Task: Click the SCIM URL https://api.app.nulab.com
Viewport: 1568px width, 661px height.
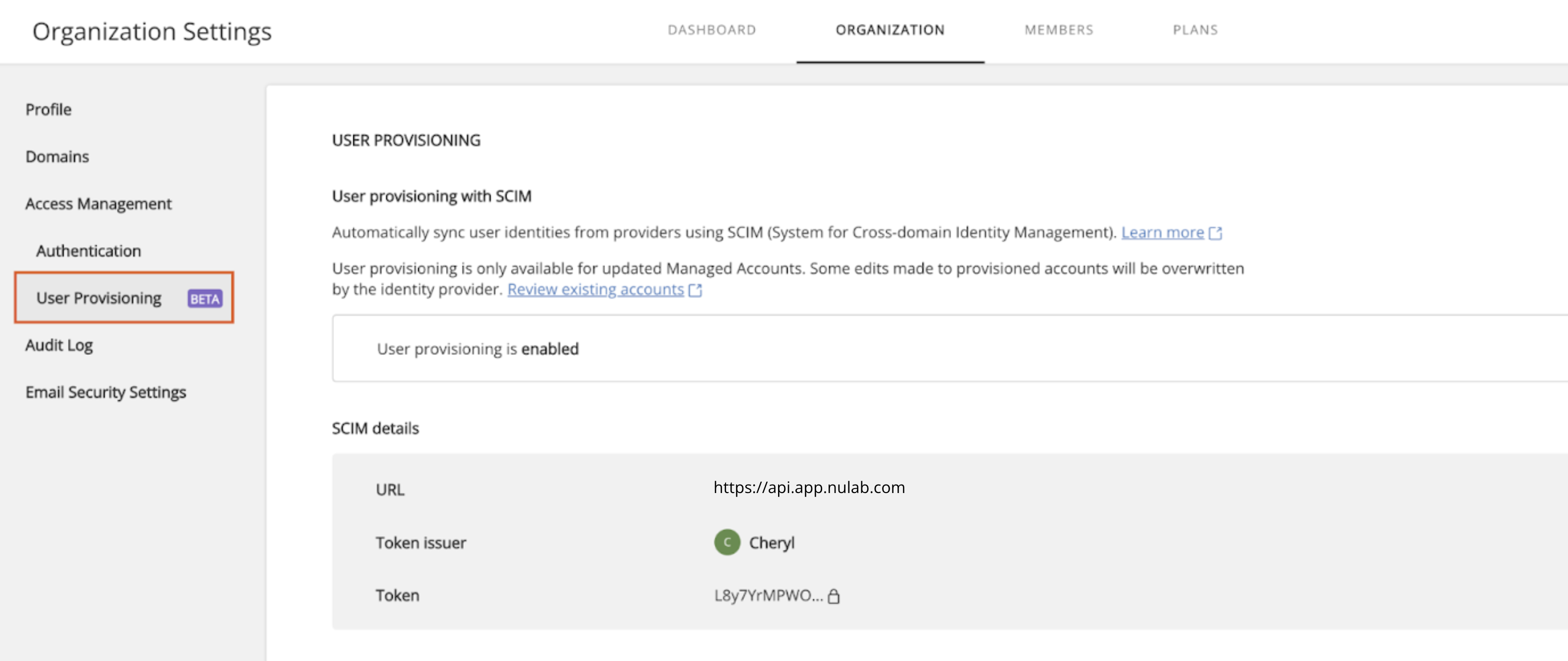Action: 810,487
